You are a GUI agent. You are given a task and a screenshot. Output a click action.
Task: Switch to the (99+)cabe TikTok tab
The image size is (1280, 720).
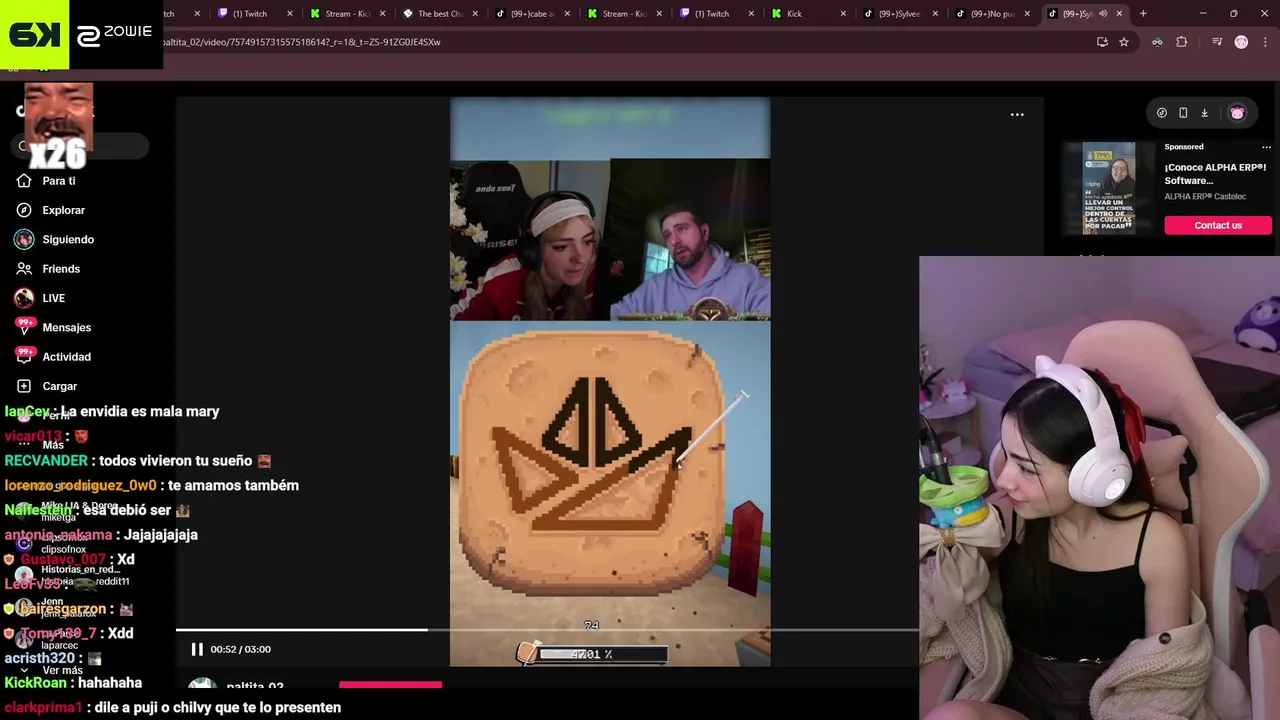point(532,14)
